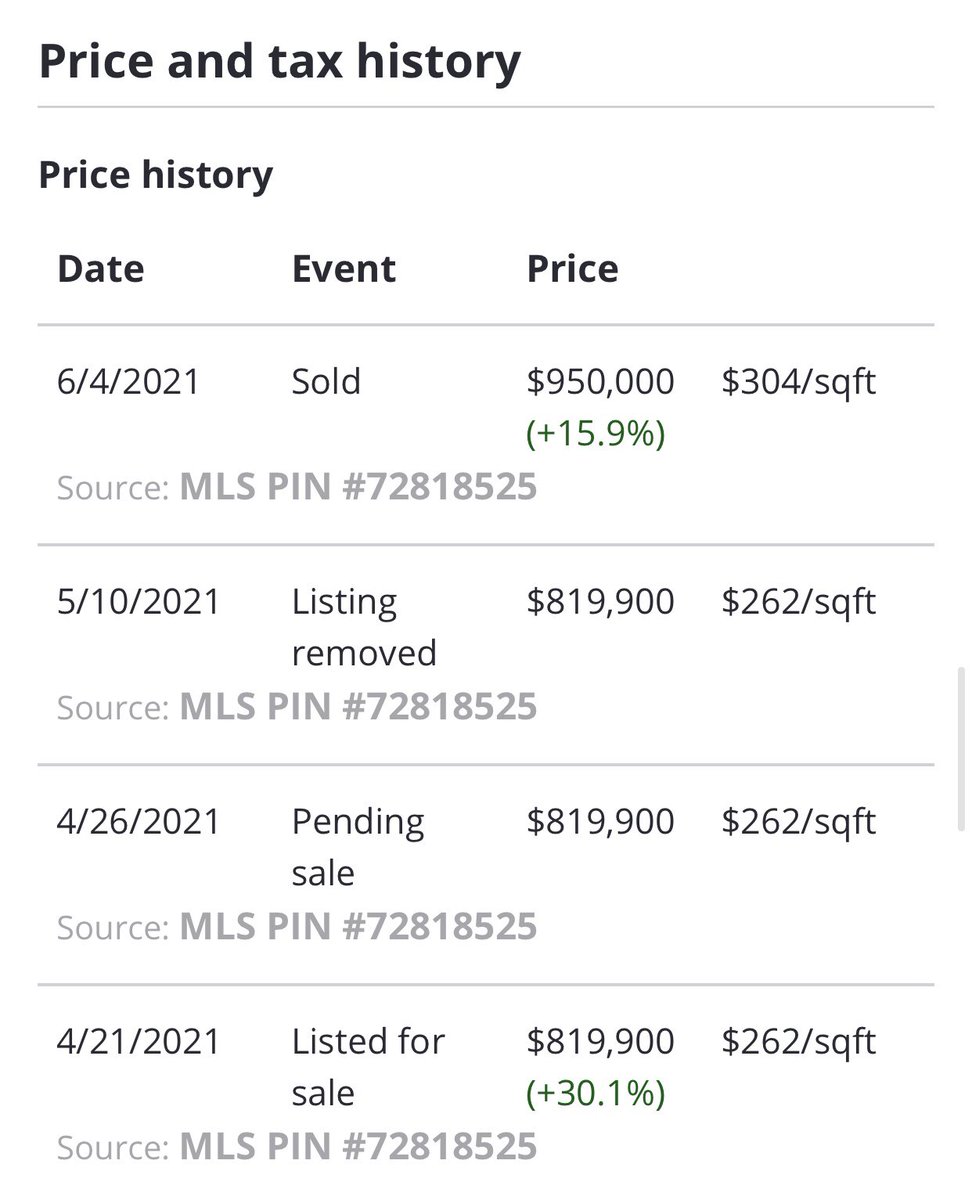Click the +30.1% price change label
The width and height of the screenshot is (972, 1200).
click(x=596, y=1093)
